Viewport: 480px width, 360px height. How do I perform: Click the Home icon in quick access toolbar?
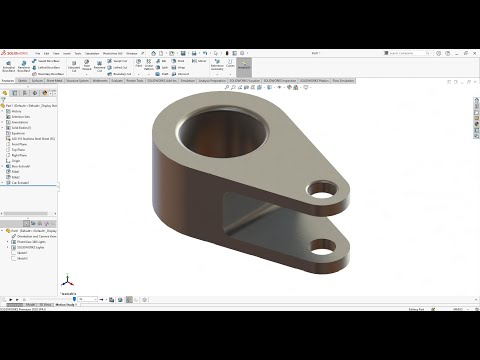153,53
